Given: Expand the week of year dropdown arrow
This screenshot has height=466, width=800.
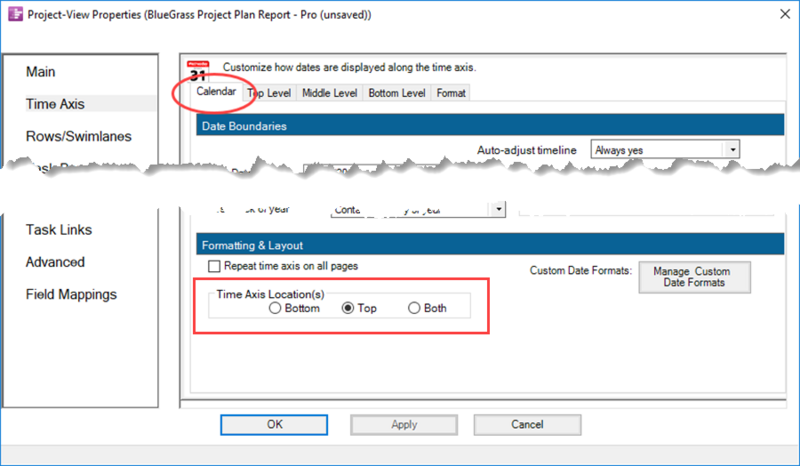Looking at the screenshot, I should click(499, 209).
